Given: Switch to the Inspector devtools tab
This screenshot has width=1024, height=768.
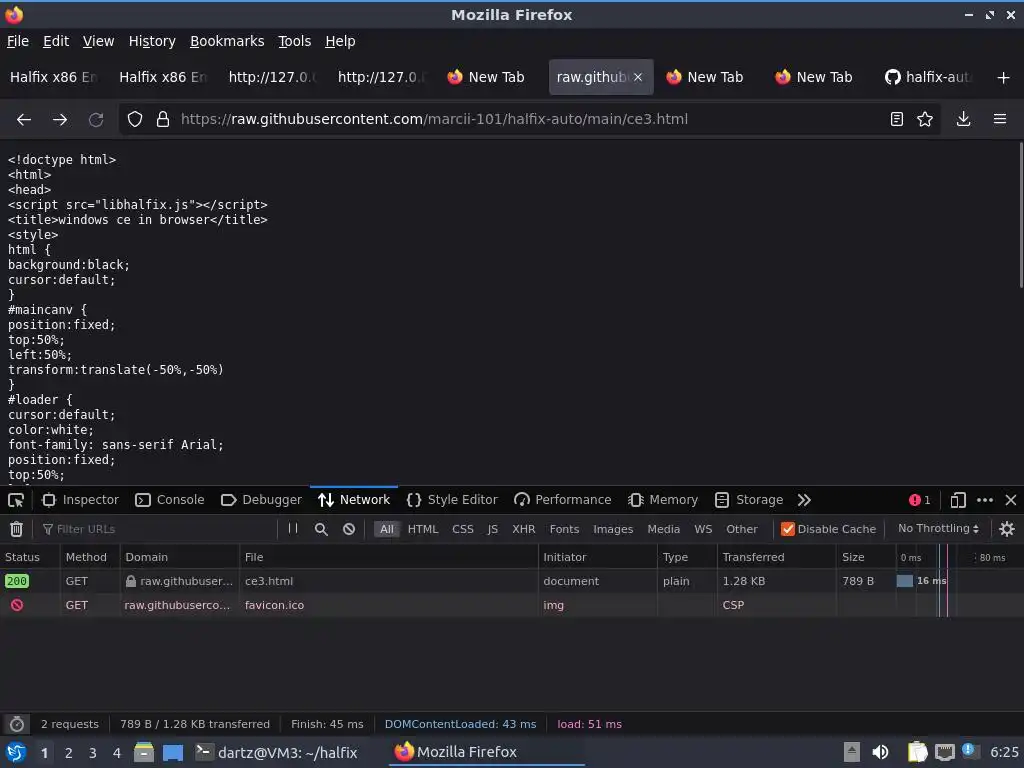Looking at the screenshot, I should point(80,500).
